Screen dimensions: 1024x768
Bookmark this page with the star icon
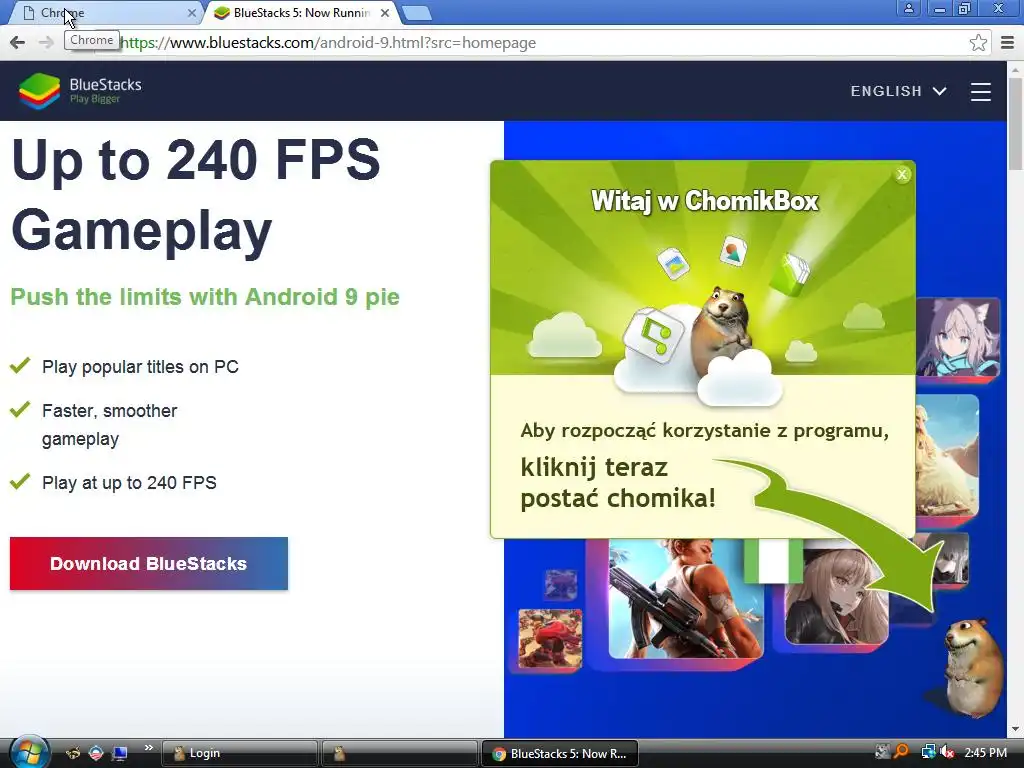[978, 42]
